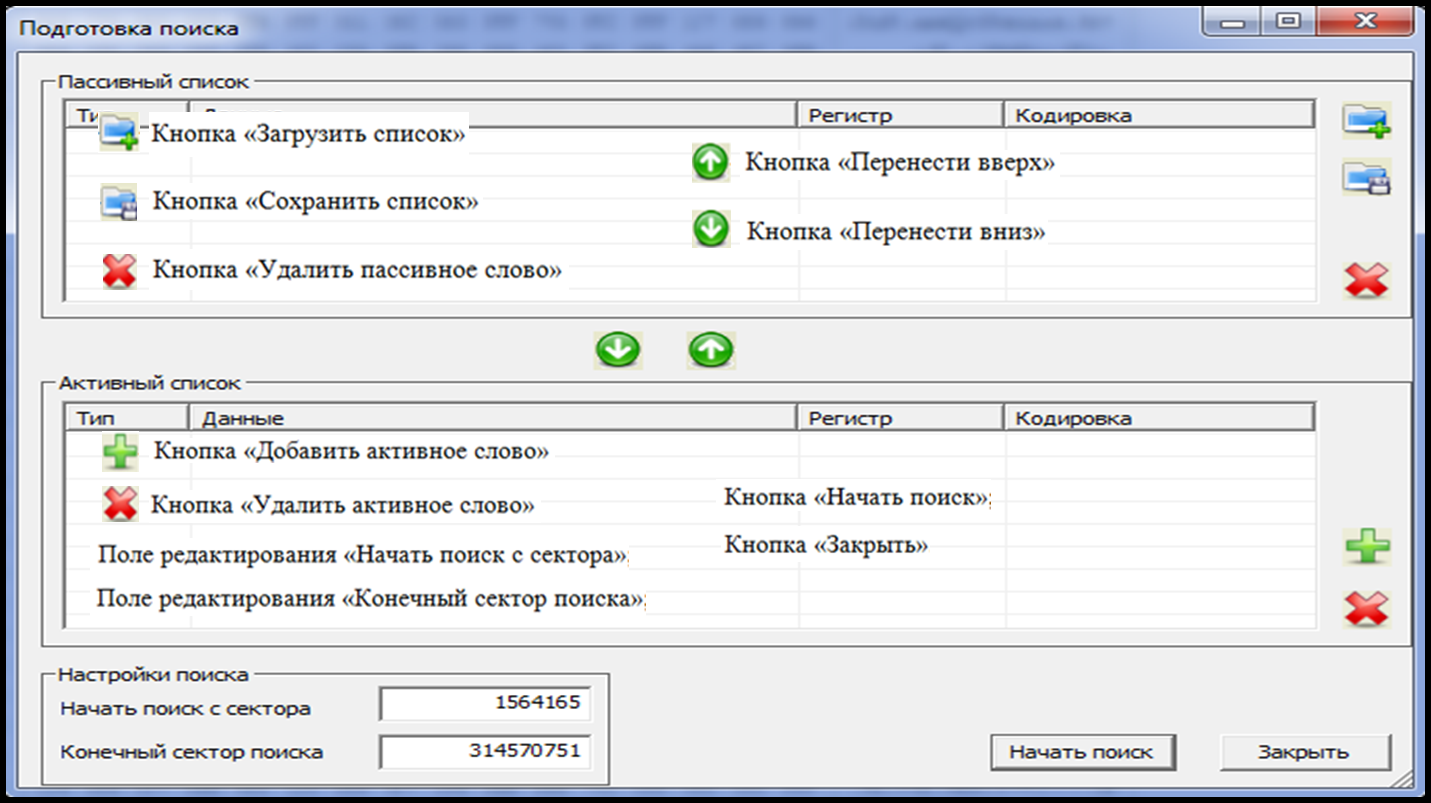
Task: Focus the «Конечный сектор поиска» field showing 314570751
Action: pos(486,751)
